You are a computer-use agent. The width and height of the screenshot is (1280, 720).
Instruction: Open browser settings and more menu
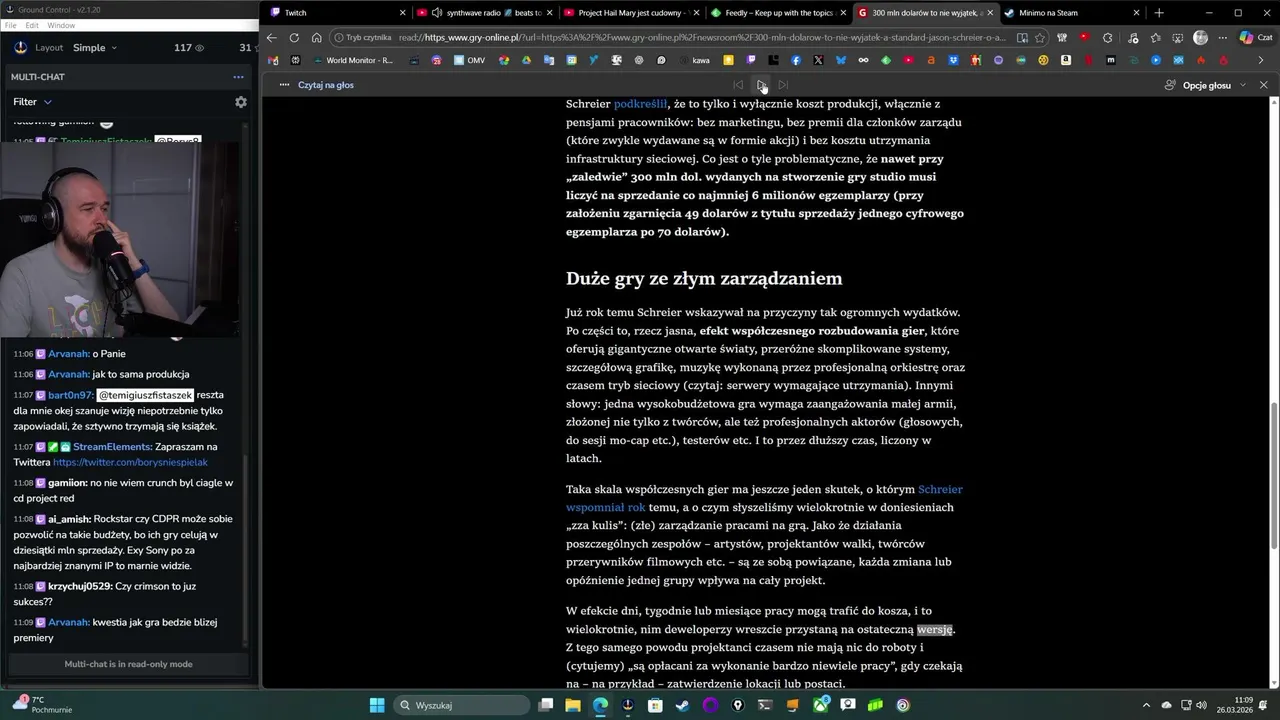pyautogui.click(x=1222, y=38)
